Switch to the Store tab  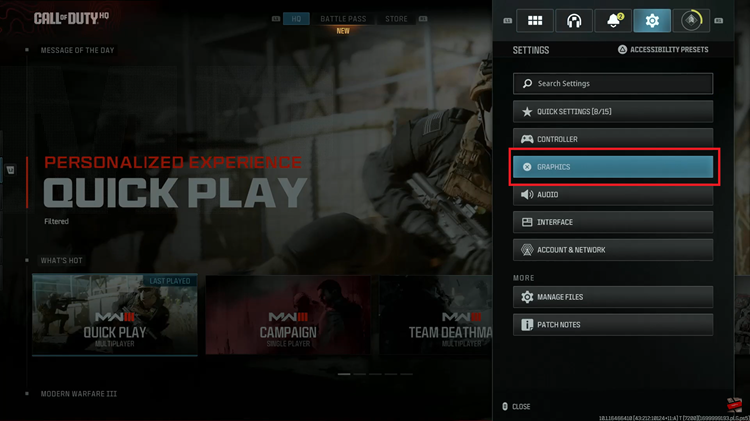(x=396, y=19)
